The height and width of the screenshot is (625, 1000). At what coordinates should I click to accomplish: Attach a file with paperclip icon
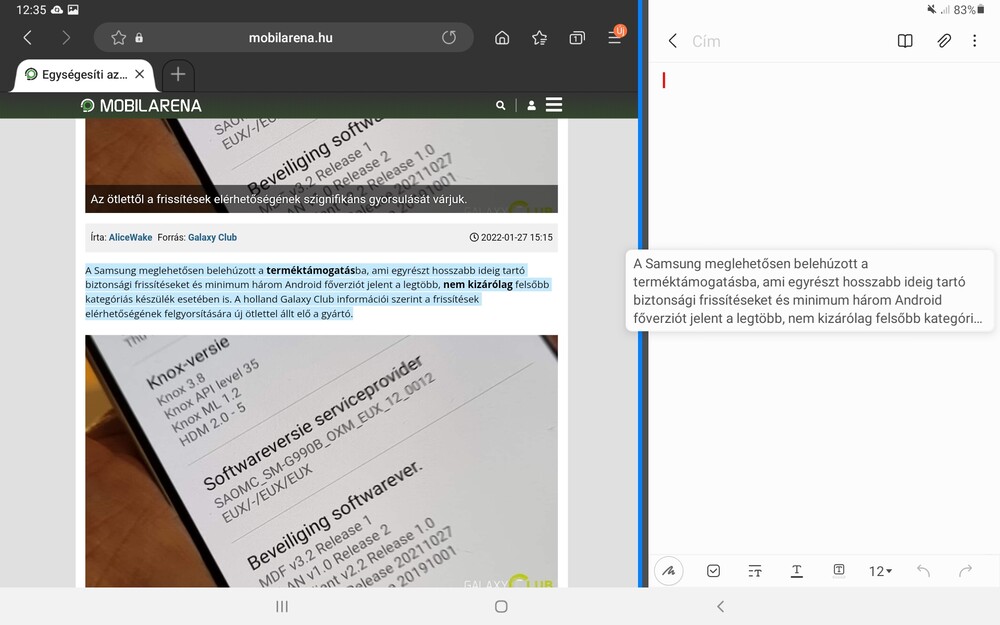(944, 41)
